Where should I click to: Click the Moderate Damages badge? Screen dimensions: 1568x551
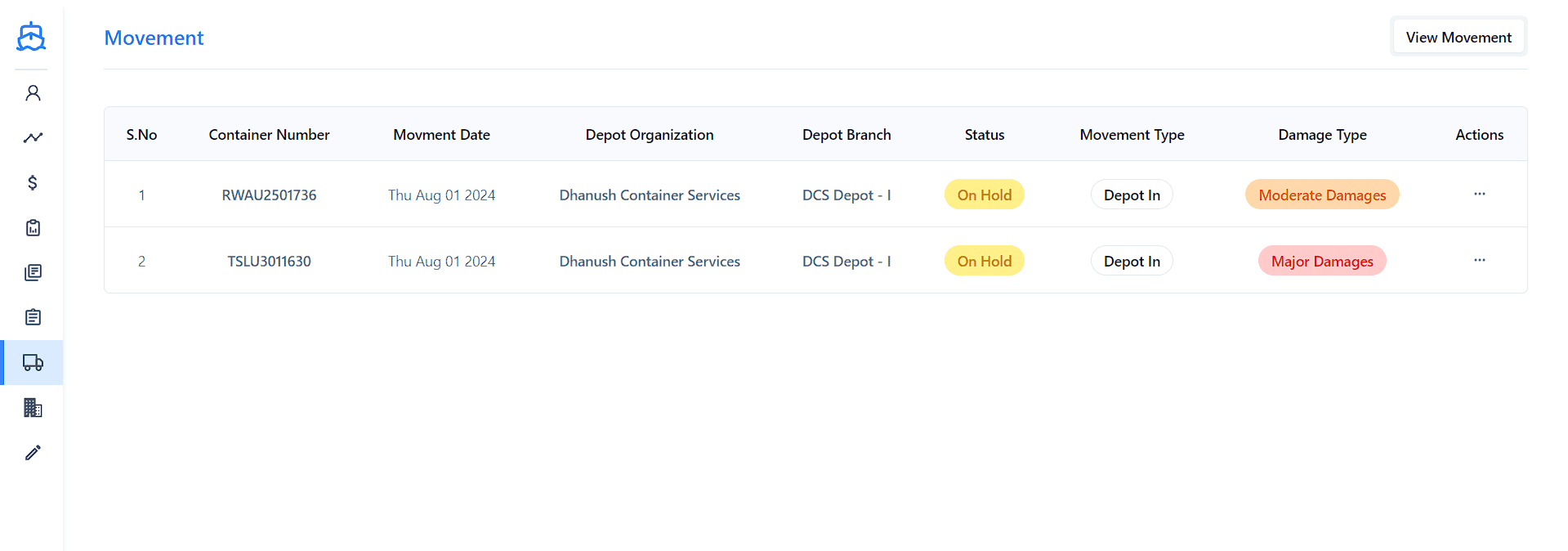click(x=1321, y=195)
